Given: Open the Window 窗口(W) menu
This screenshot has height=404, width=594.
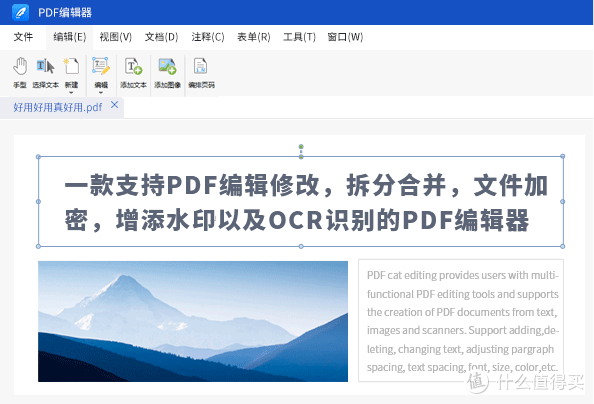Looking at the screenshot, I should click(x=345, y=37).
